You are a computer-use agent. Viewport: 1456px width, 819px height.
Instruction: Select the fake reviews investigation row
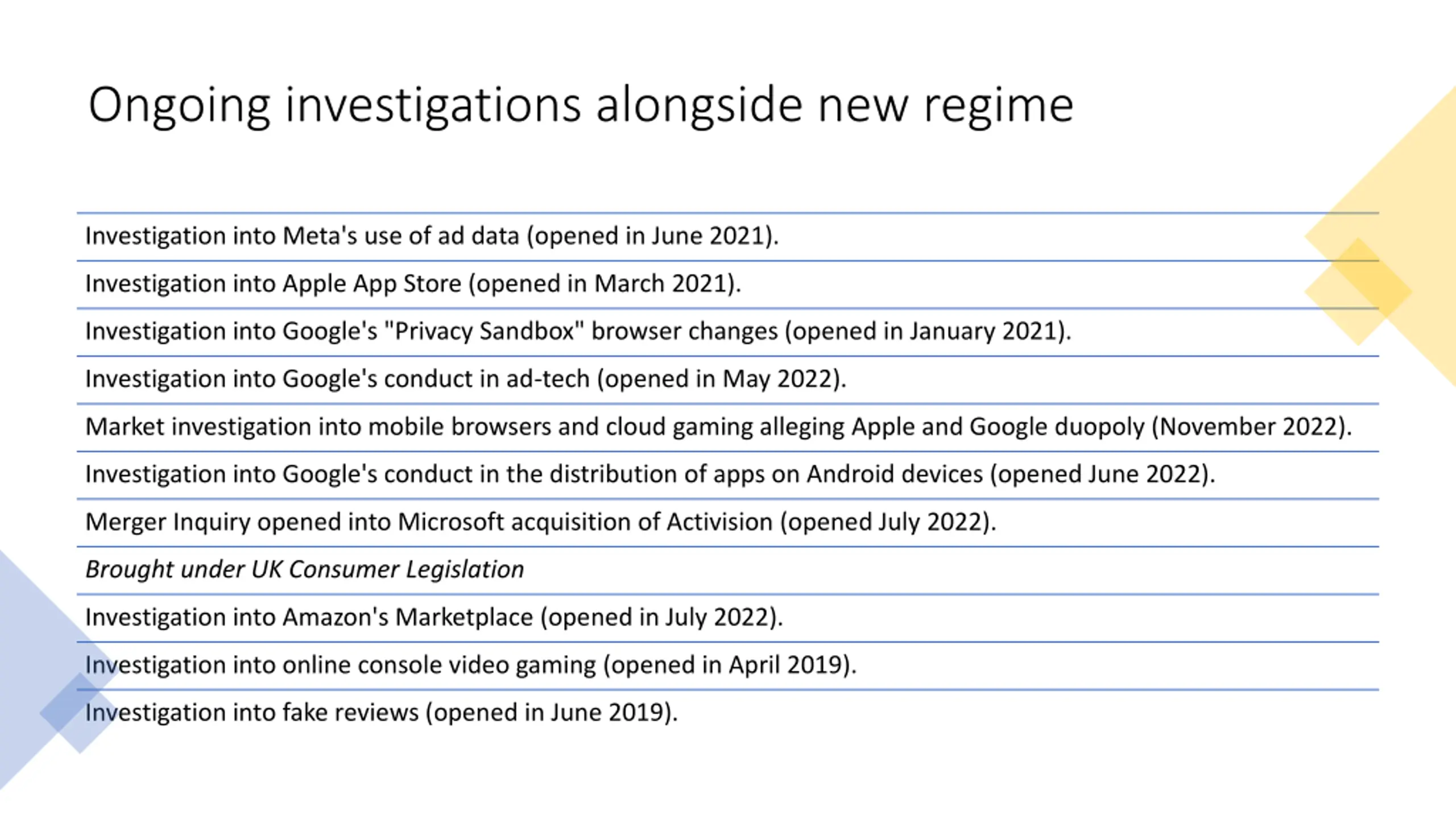tap(381, 713)
